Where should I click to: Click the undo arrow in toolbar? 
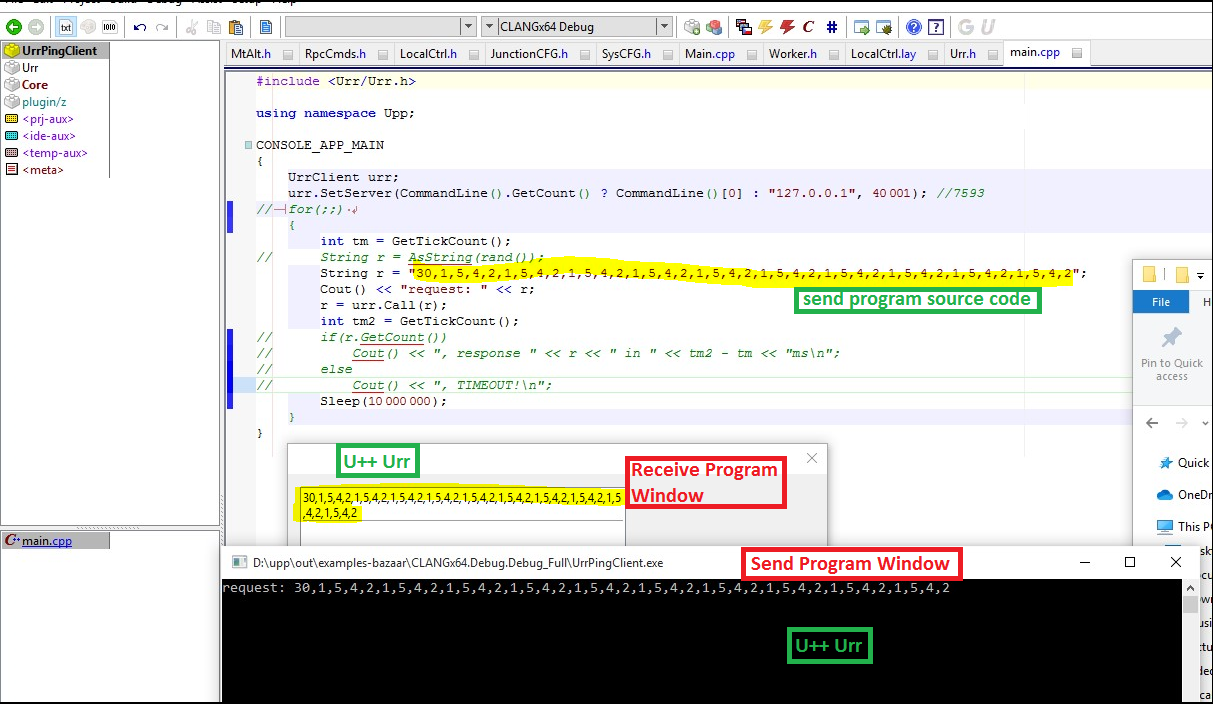coord(140,27)
